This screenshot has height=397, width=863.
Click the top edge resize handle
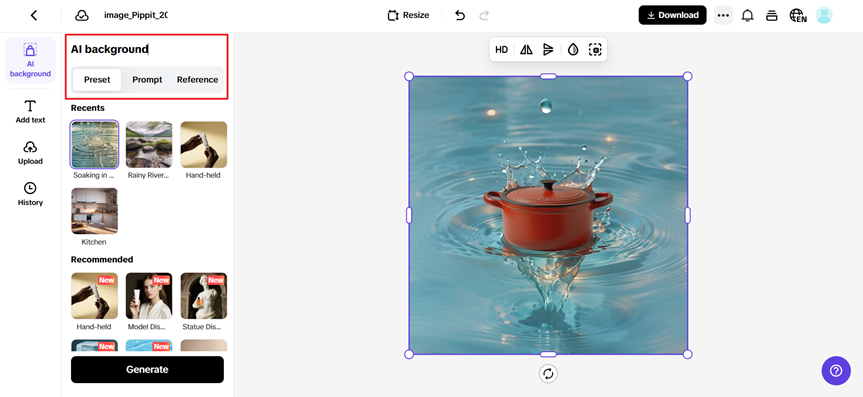(548, 76)
